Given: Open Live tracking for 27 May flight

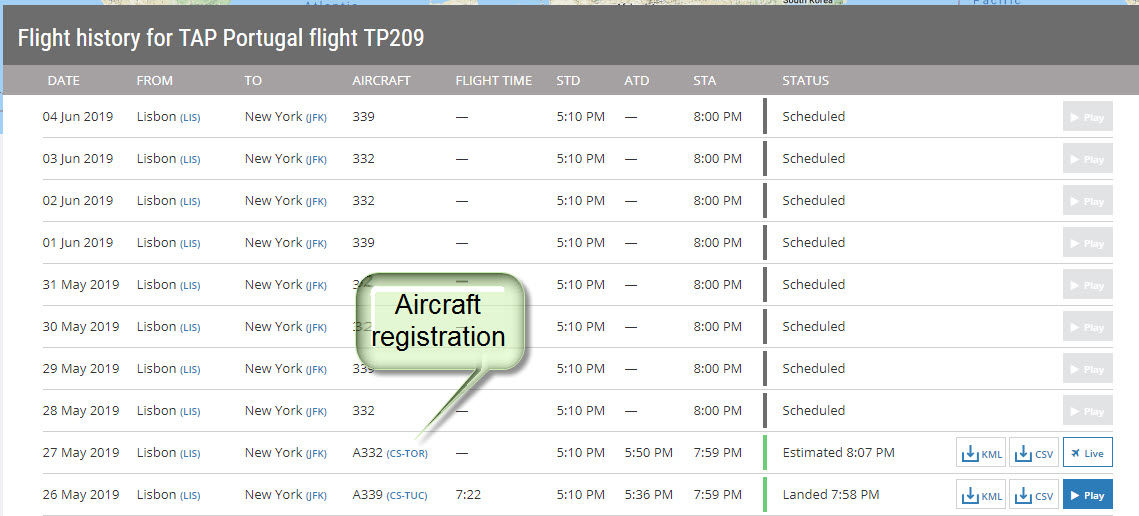Looking at the screenshot, I should coord(1087,453).
